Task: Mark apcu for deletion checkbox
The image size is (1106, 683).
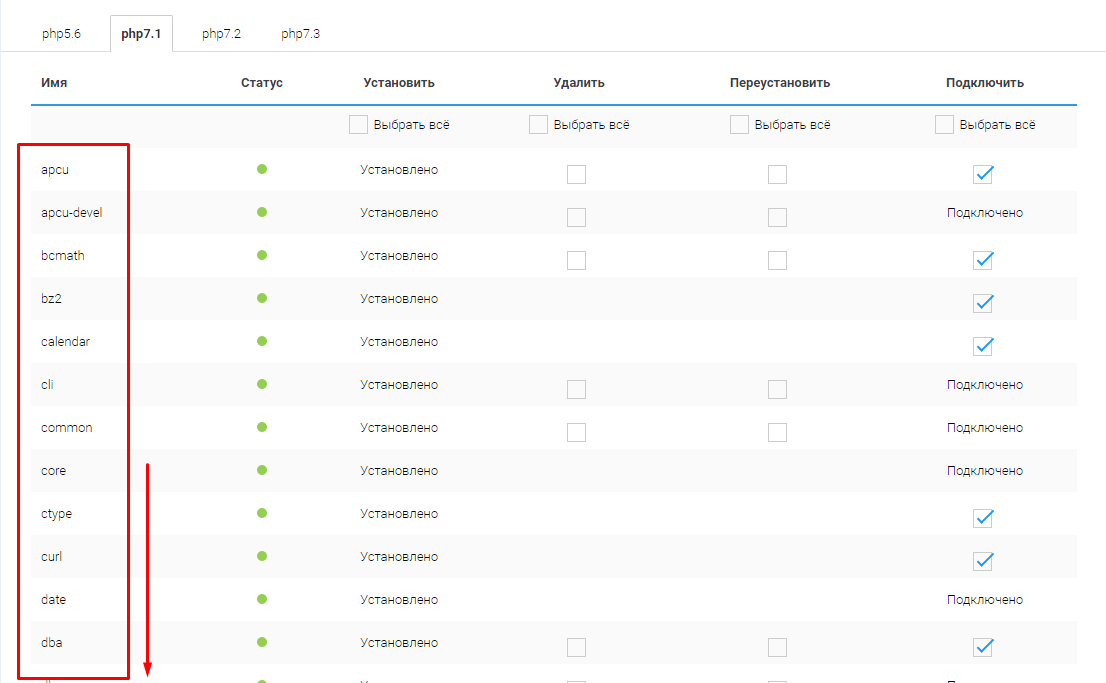Action: coord(576,175)
